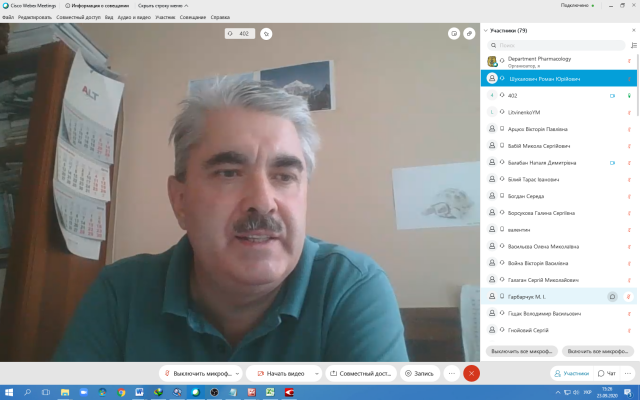Start recording with Запись button
Screen dimensions: 640x400
(420, 373)
